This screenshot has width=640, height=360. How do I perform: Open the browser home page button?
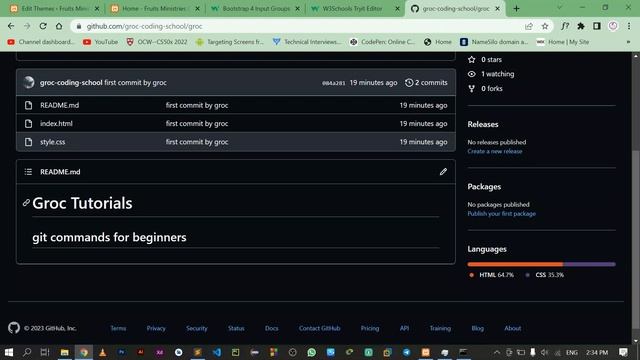point(59,26)
